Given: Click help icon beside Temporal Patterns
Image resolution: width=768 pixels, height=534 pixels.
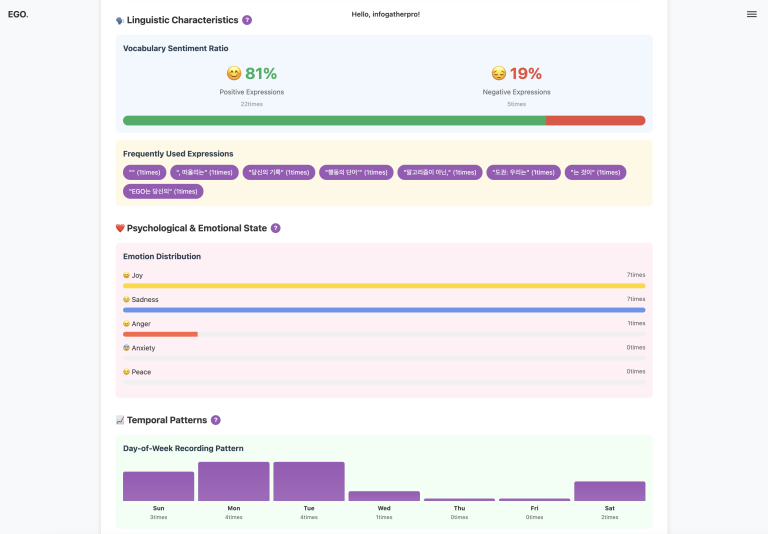Looking at the screenshot, I should 216,420.
